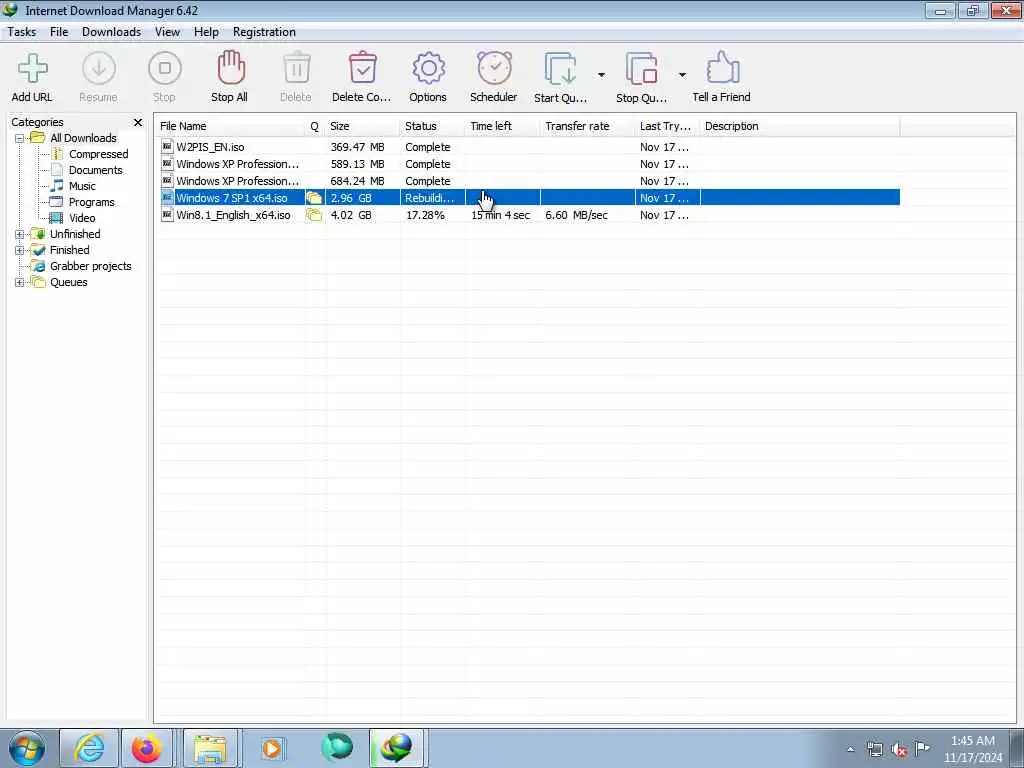
Task: Open the File menu
Action: (x=59, y=32)
